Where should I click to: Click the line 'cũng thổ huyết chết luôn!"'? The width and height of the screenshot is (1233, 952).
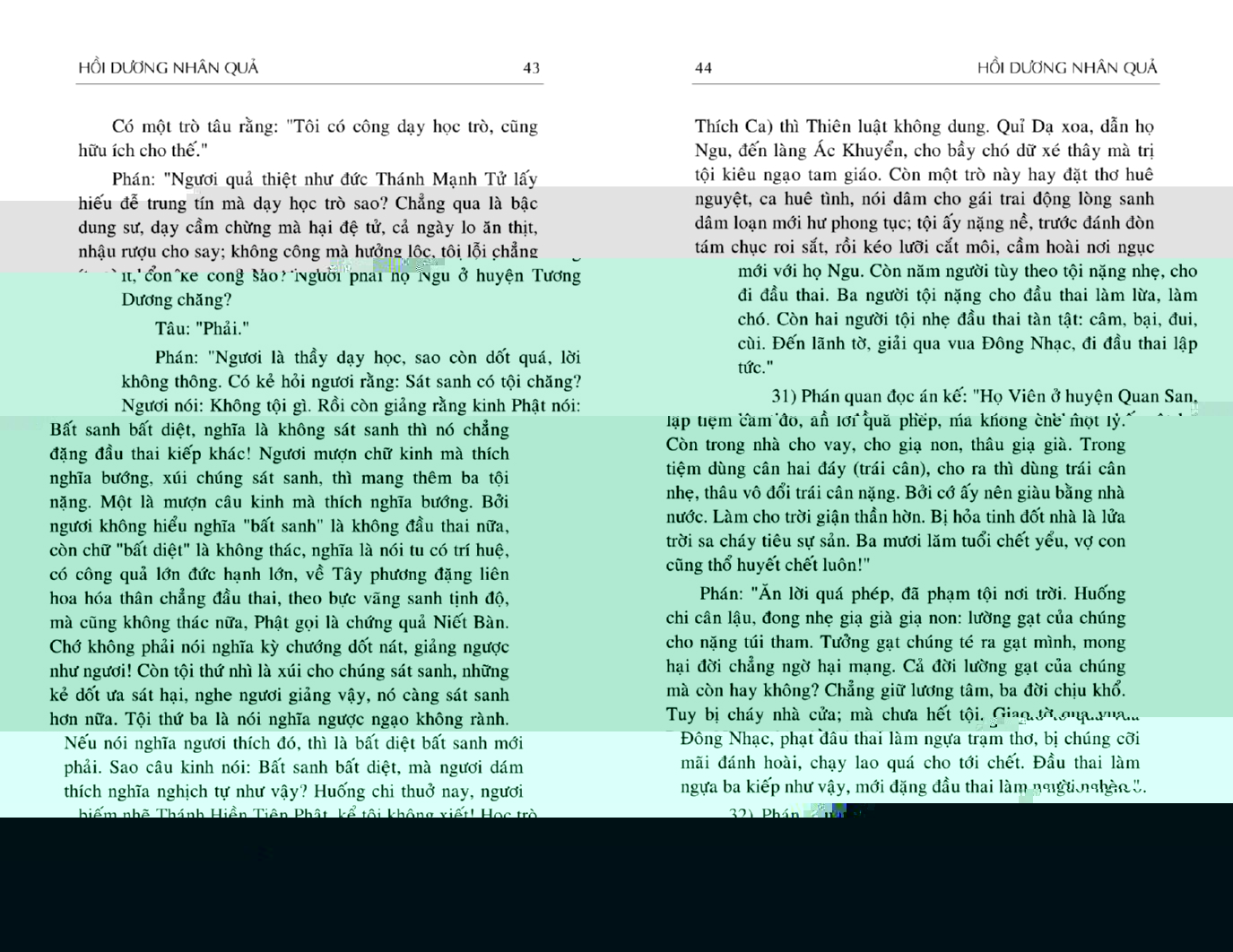[x=768, y=566]
